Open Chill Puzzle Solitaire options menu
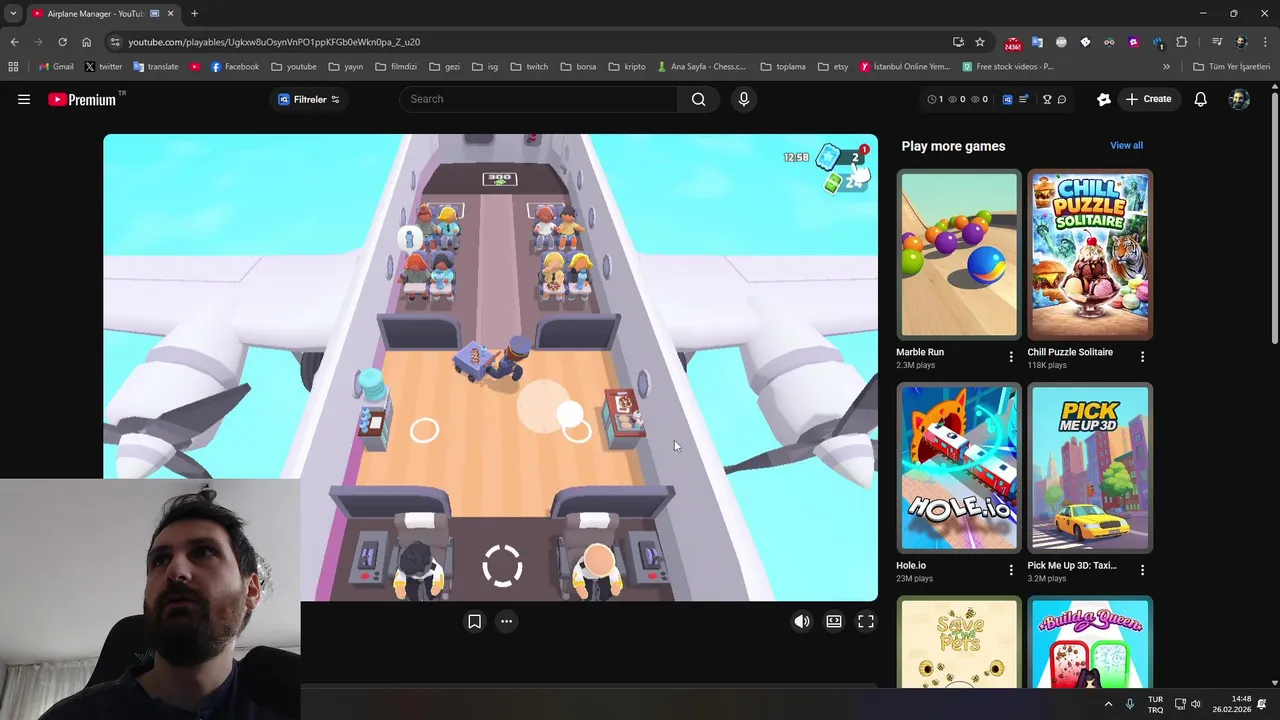1280x720 pixels. pyautogui.click(x=1142, y=357)
